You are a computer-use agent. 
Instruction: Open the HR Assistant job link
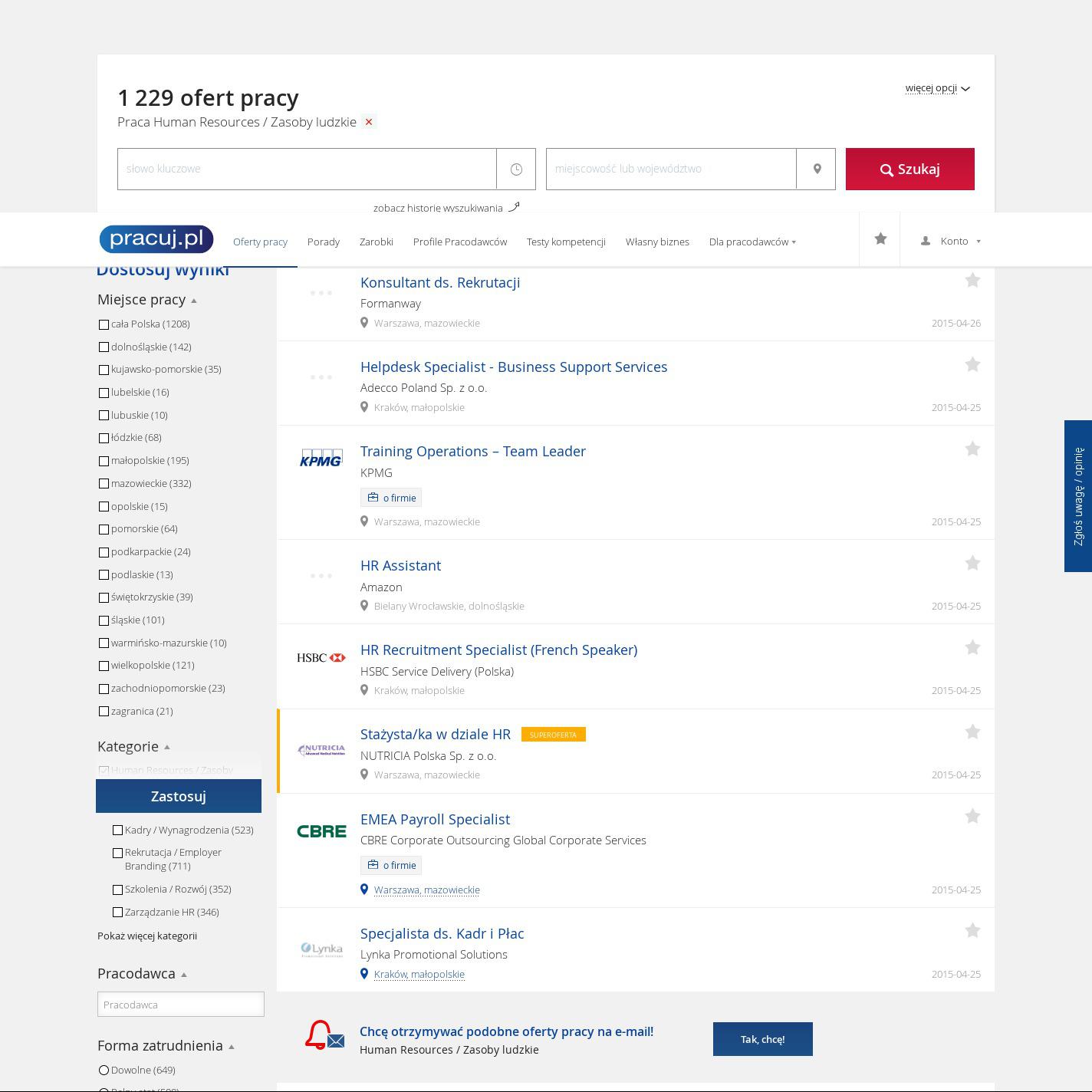point(400,565)
